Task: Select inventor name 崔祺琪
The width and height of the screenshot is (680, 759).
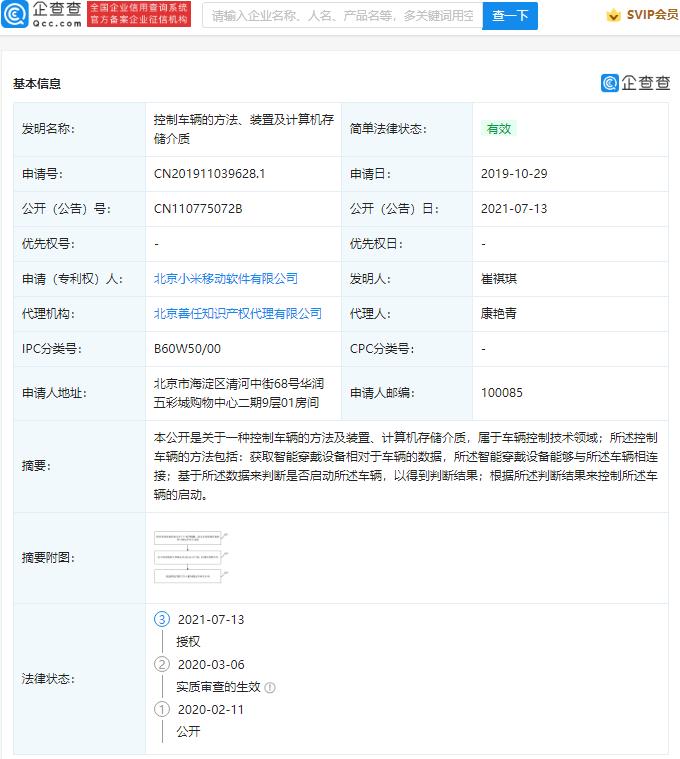Action: pyautogui.click(x=499, y=279)
